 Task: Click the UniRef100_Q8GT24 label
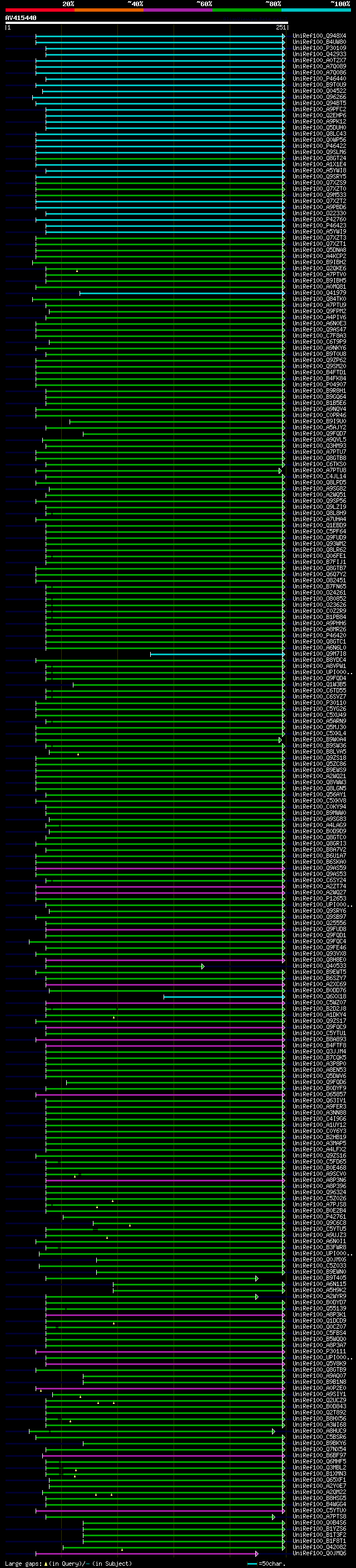click(319, 159)
